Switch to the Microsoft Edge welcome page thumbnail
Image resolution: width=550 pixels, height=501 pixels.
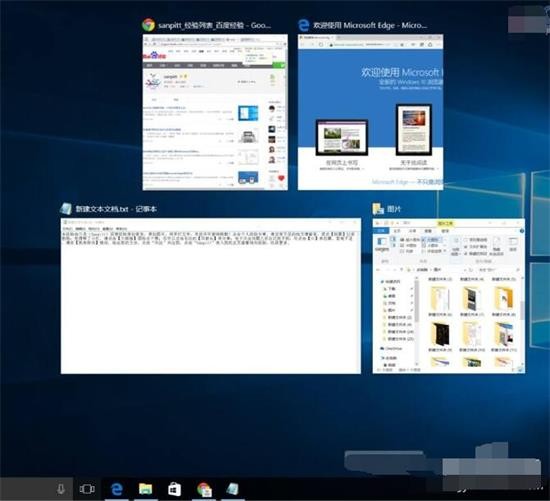(x=370, y=112)
